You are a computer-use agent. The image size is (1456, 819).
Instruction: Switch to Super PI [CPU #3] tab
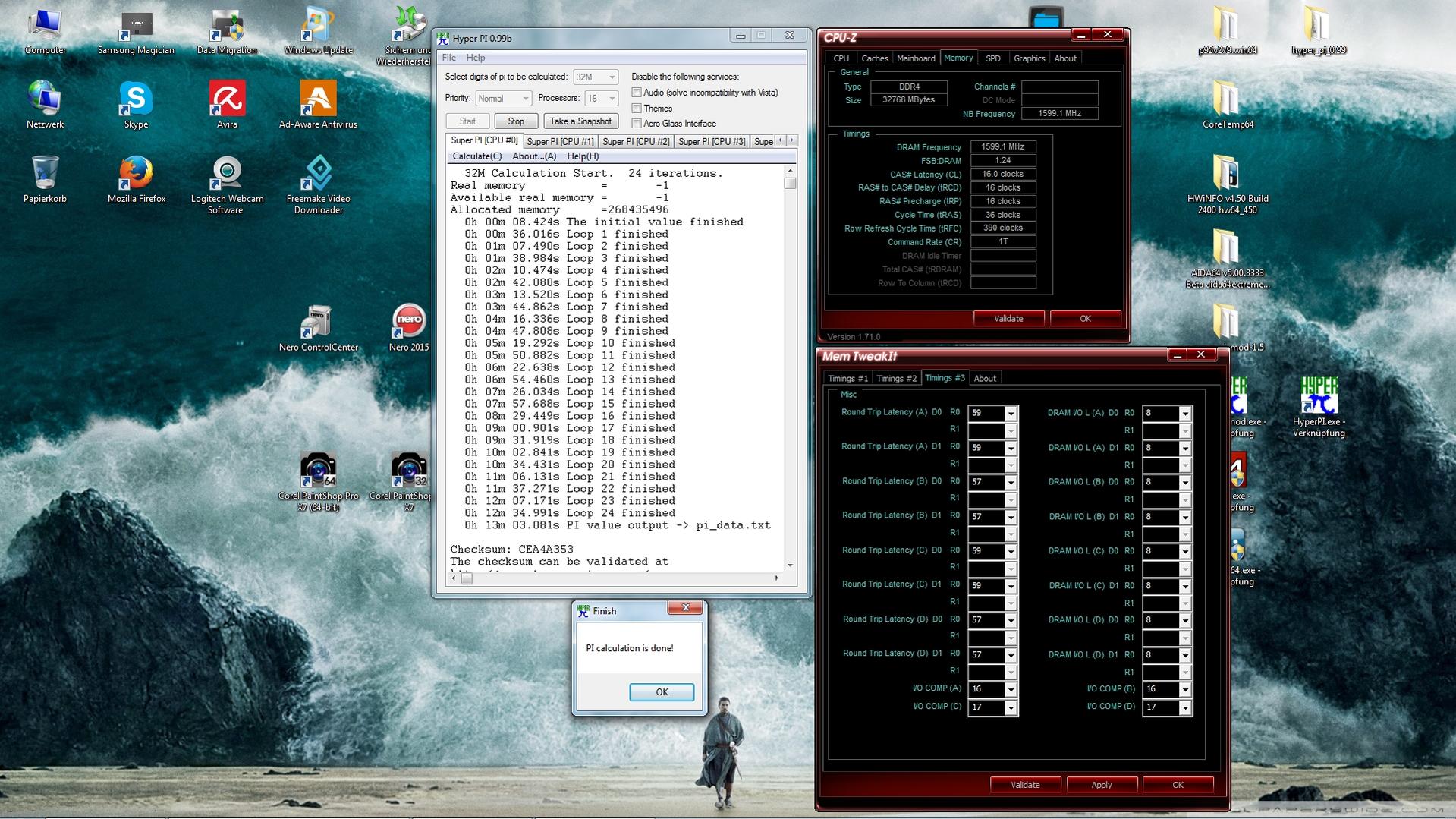(x=712, y=142)
